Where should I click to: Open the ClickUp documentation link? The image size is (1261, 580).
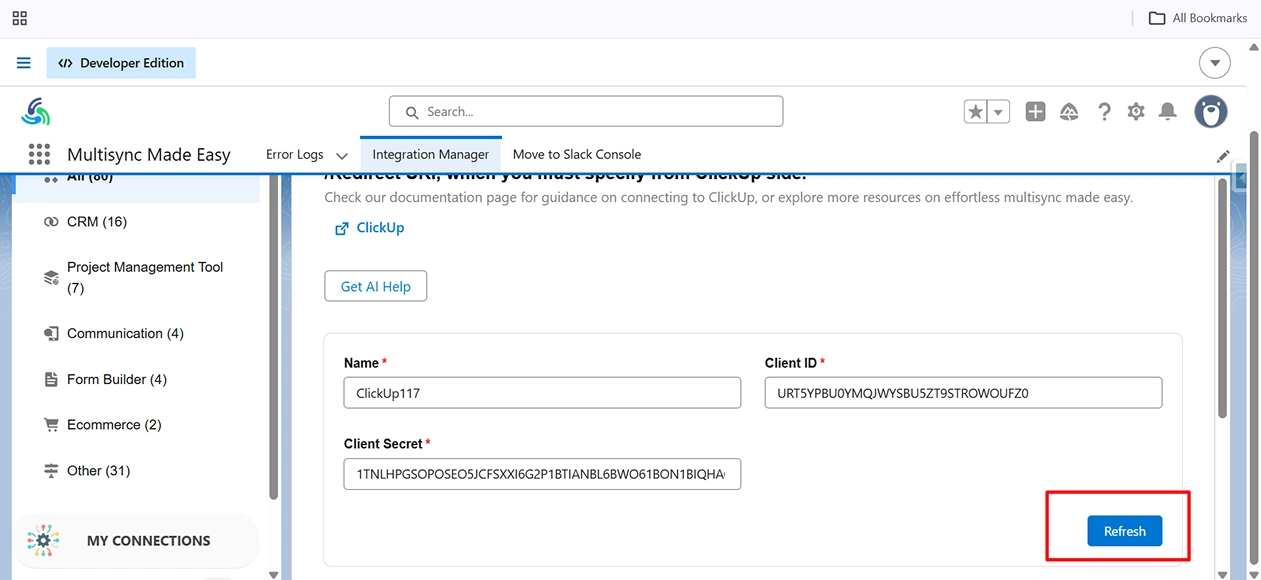pos(380,228)
